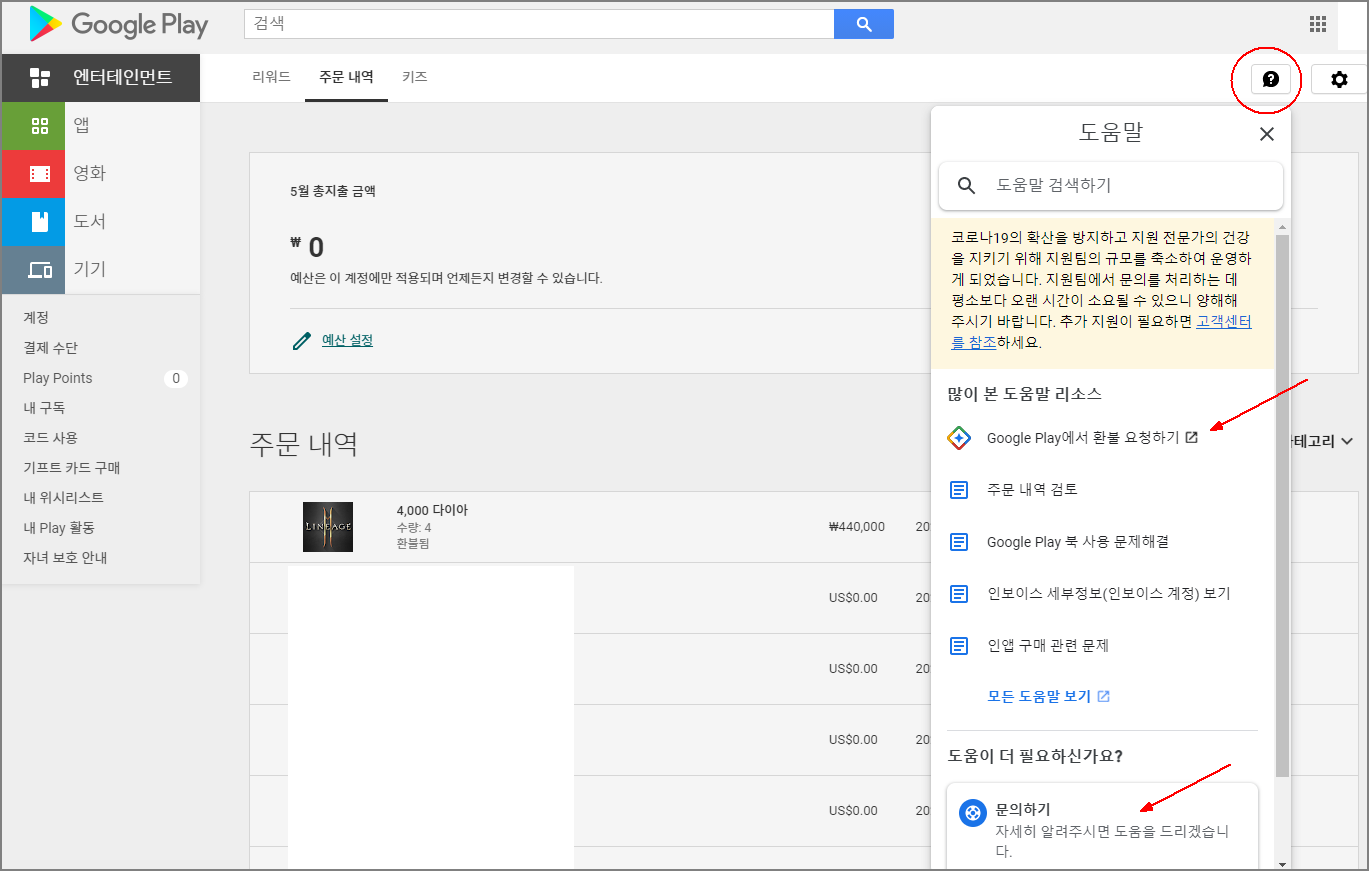
Task: Open 내 Play 활동 in the sidebar
Action: [x=59, y=528]
